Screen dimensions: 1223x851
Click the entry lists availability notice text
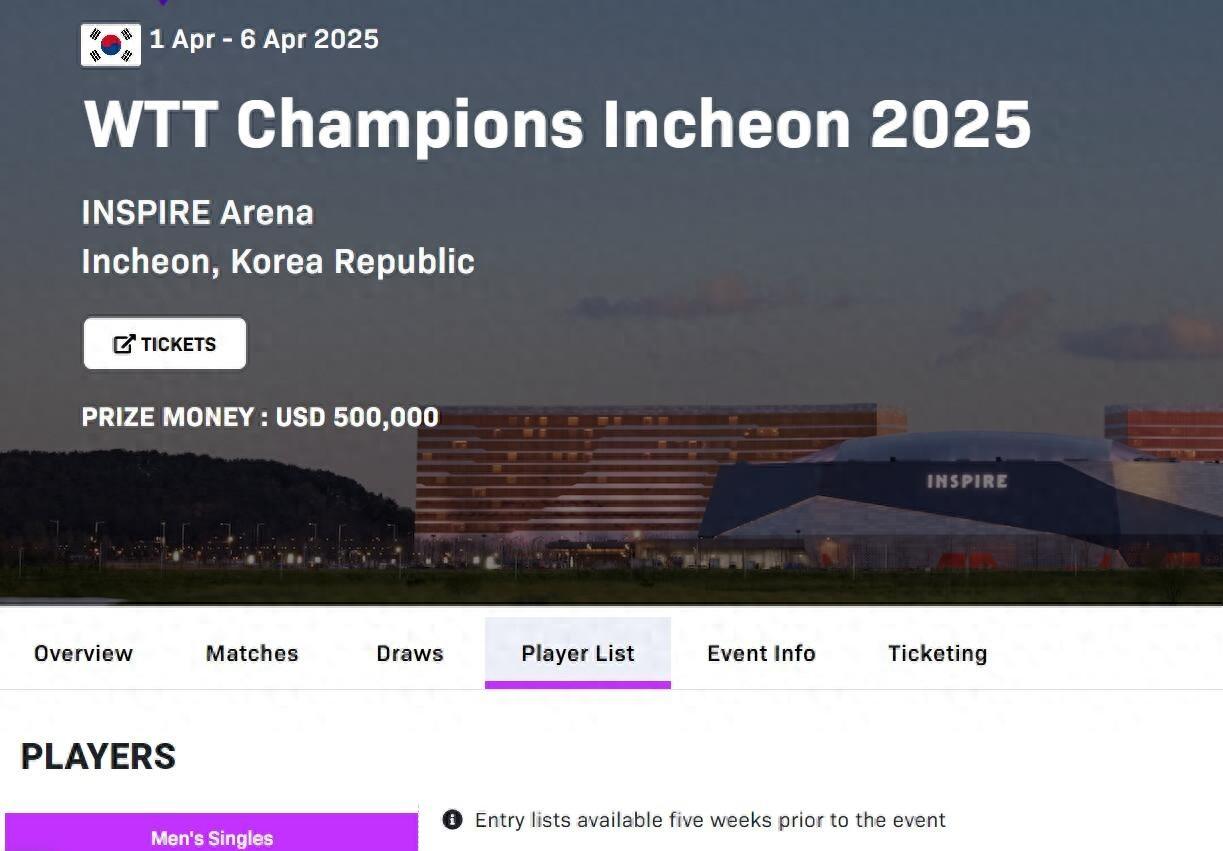[x=709, y=820]
